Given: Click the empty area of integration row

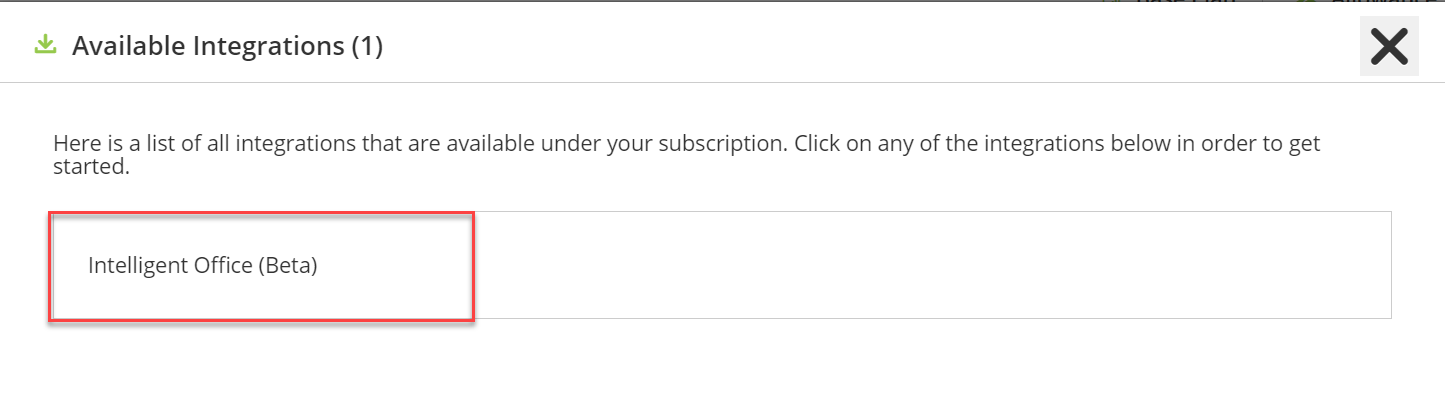Looking at the screenshot, I should tap(930, 266).
